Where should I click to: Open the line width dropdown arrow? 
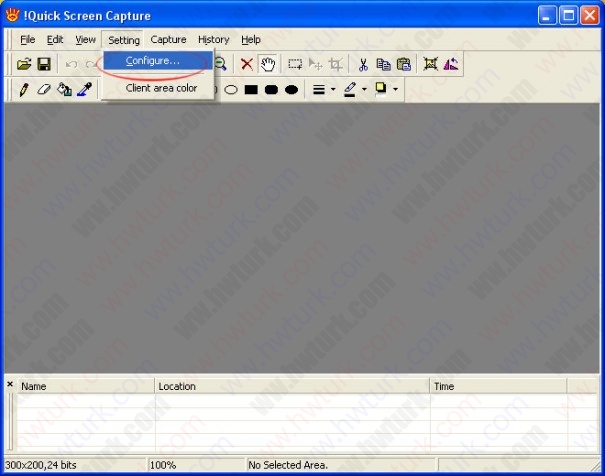click(333, 90)
